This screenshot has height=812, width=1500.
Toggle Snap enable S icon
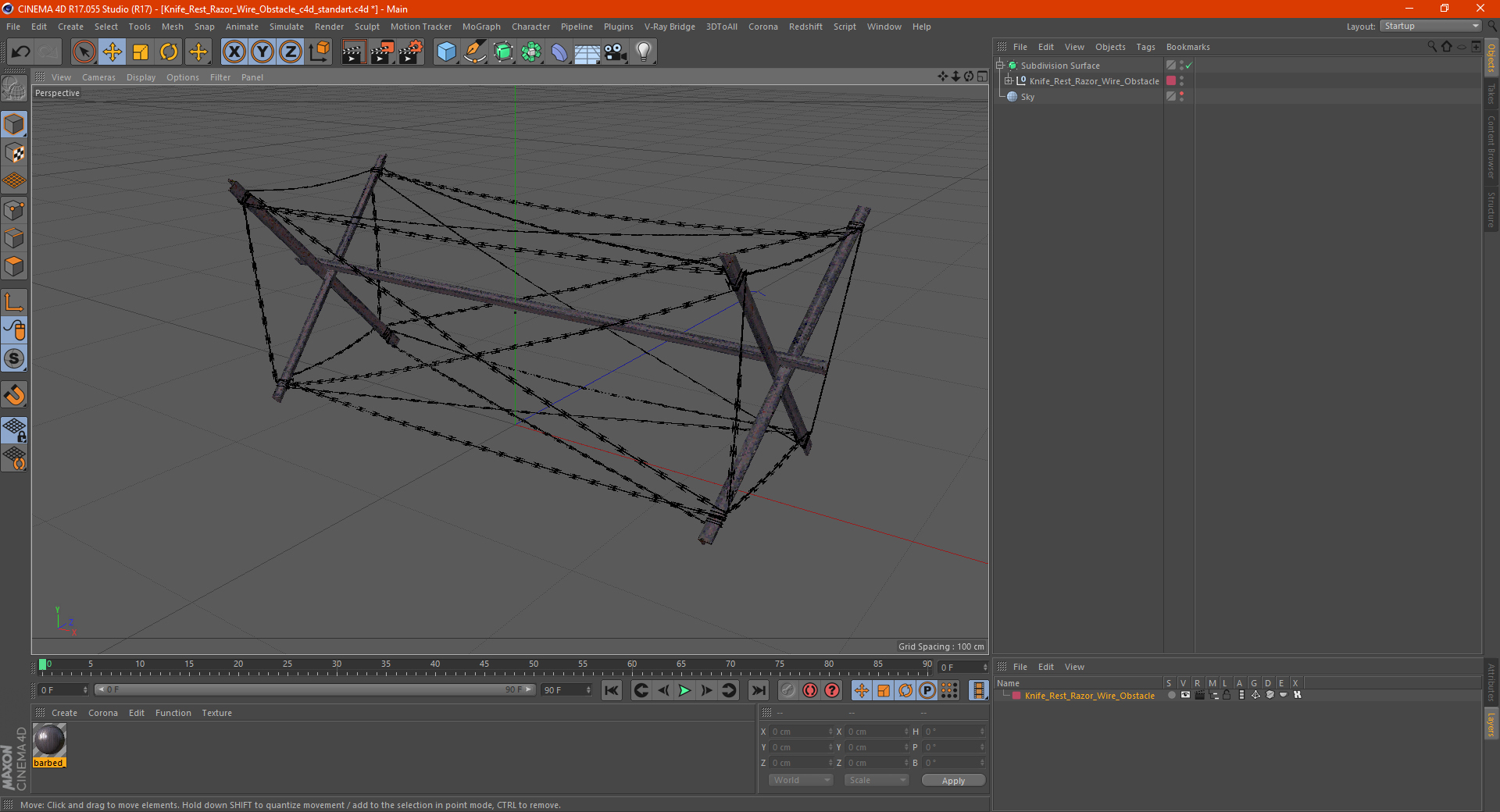click(14, 358)
